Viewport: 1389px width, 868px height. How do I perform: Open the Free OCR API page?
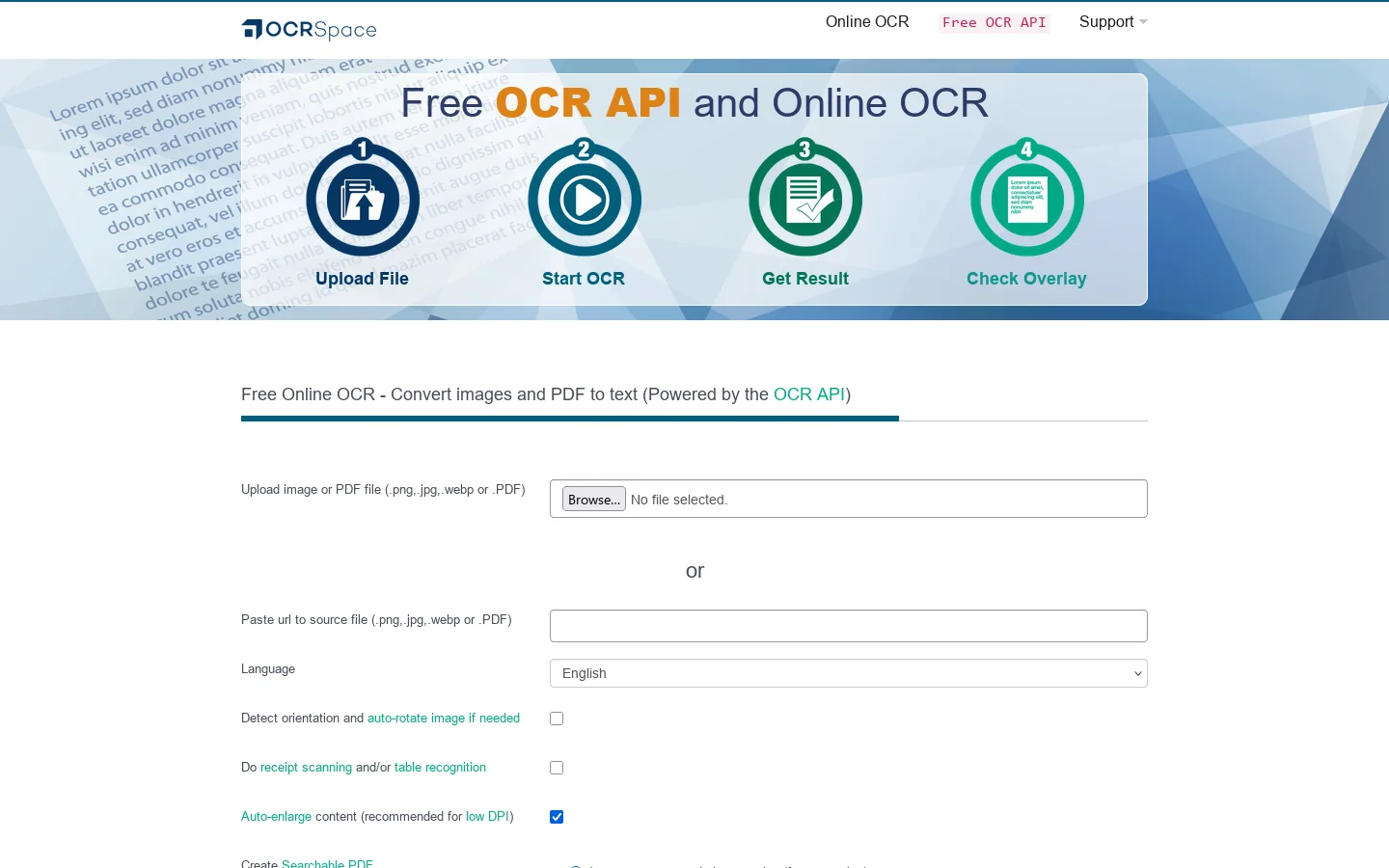point(994,22)
